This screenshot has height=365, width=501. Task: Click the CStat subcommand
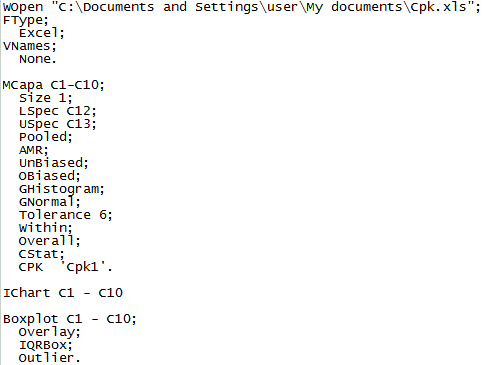[x=42, y=254]
